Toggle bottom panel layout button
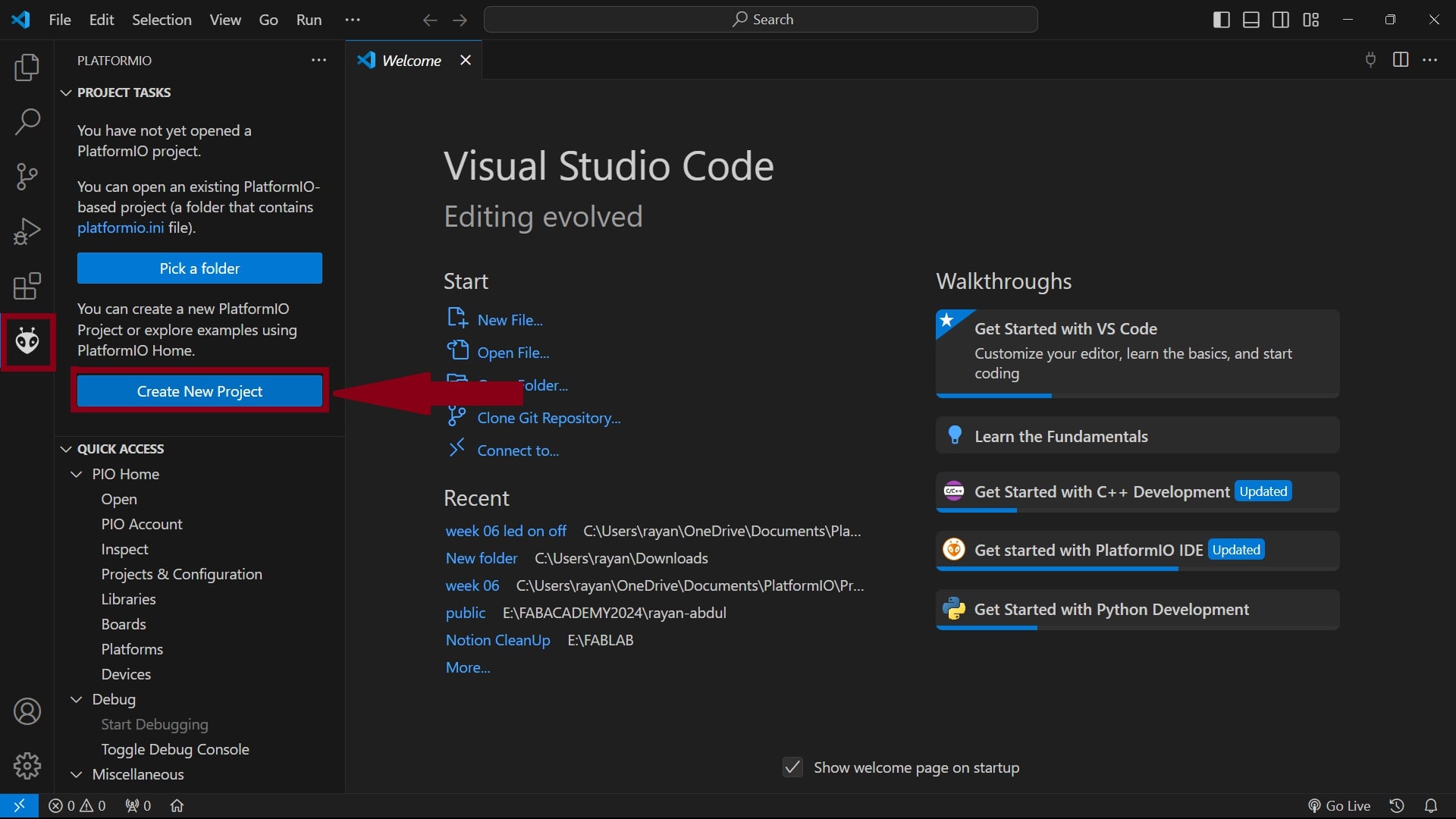This screenshot has height=819, width=1456. tap(1251, 20)
